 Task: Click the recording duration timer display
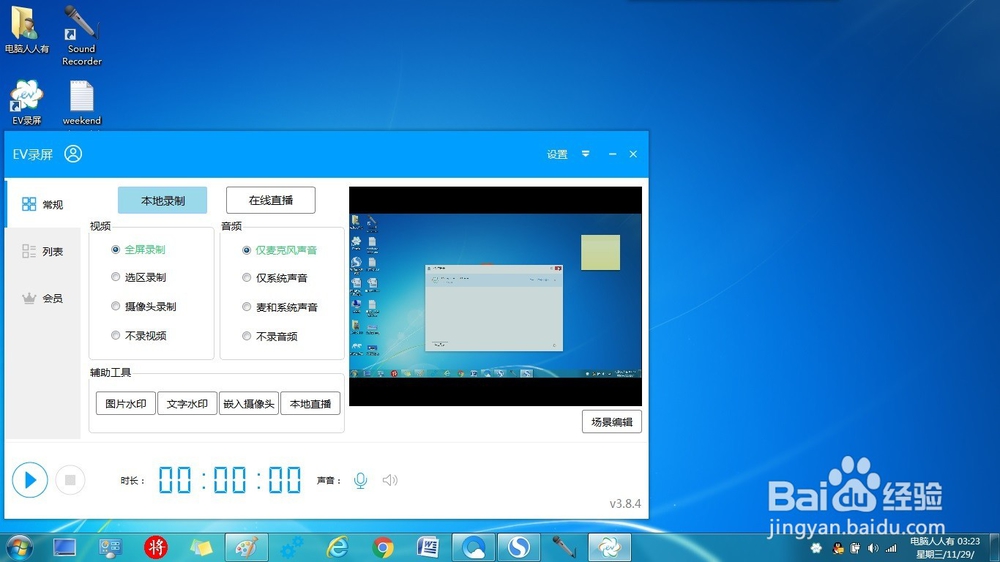[230, 480]
